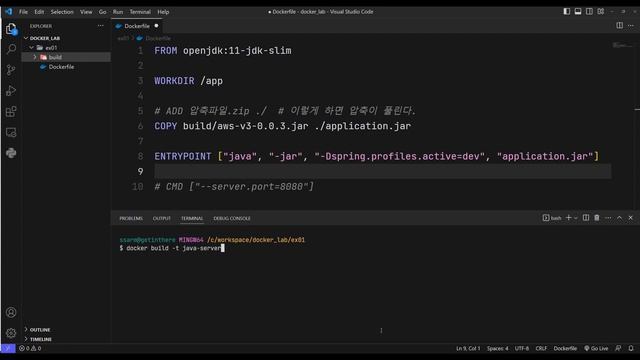Open the Terminal menu
Viewport: 640px width, 360px height.
click(140, 12)
